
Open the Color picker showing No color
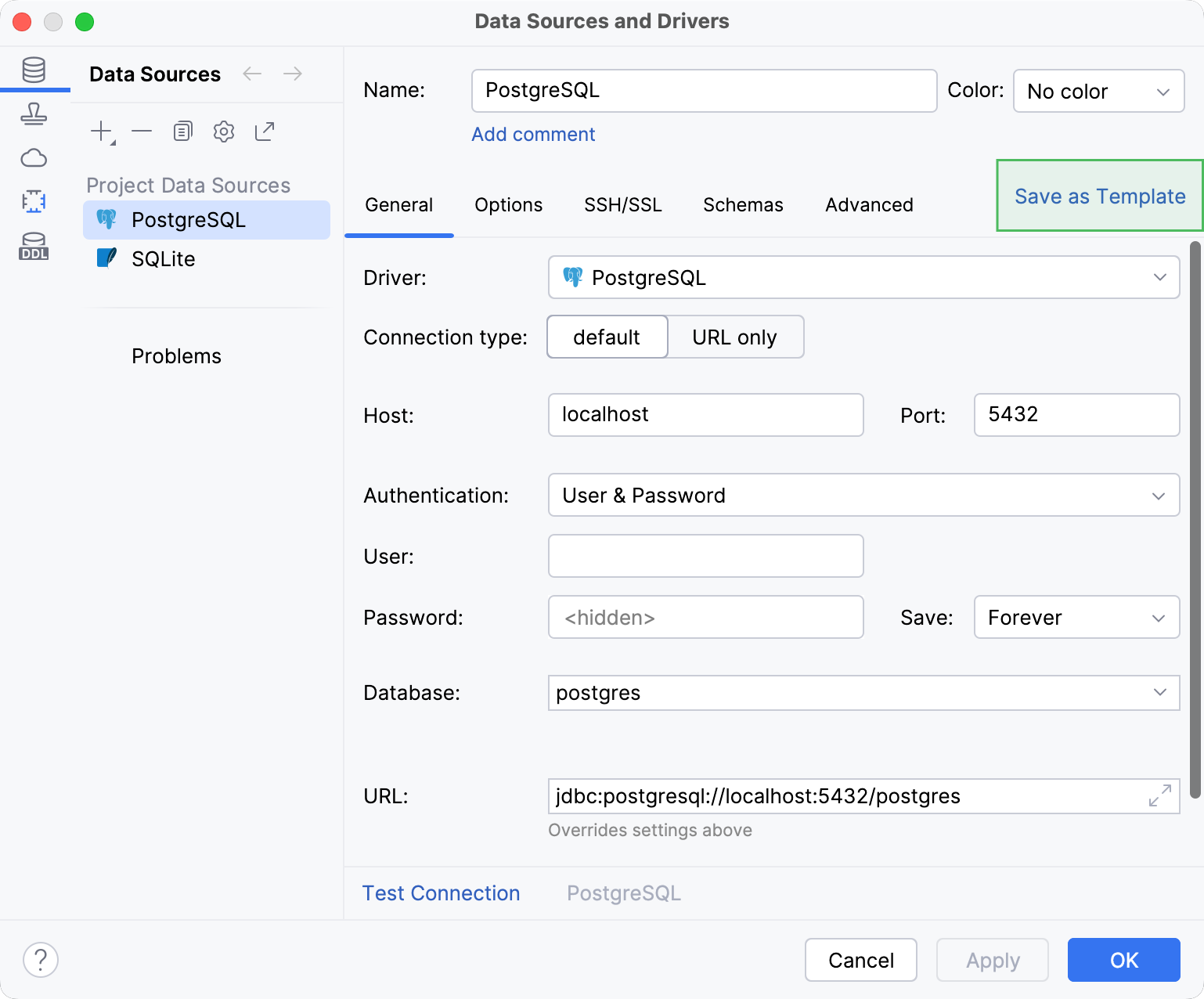(x=1098, y=91)
